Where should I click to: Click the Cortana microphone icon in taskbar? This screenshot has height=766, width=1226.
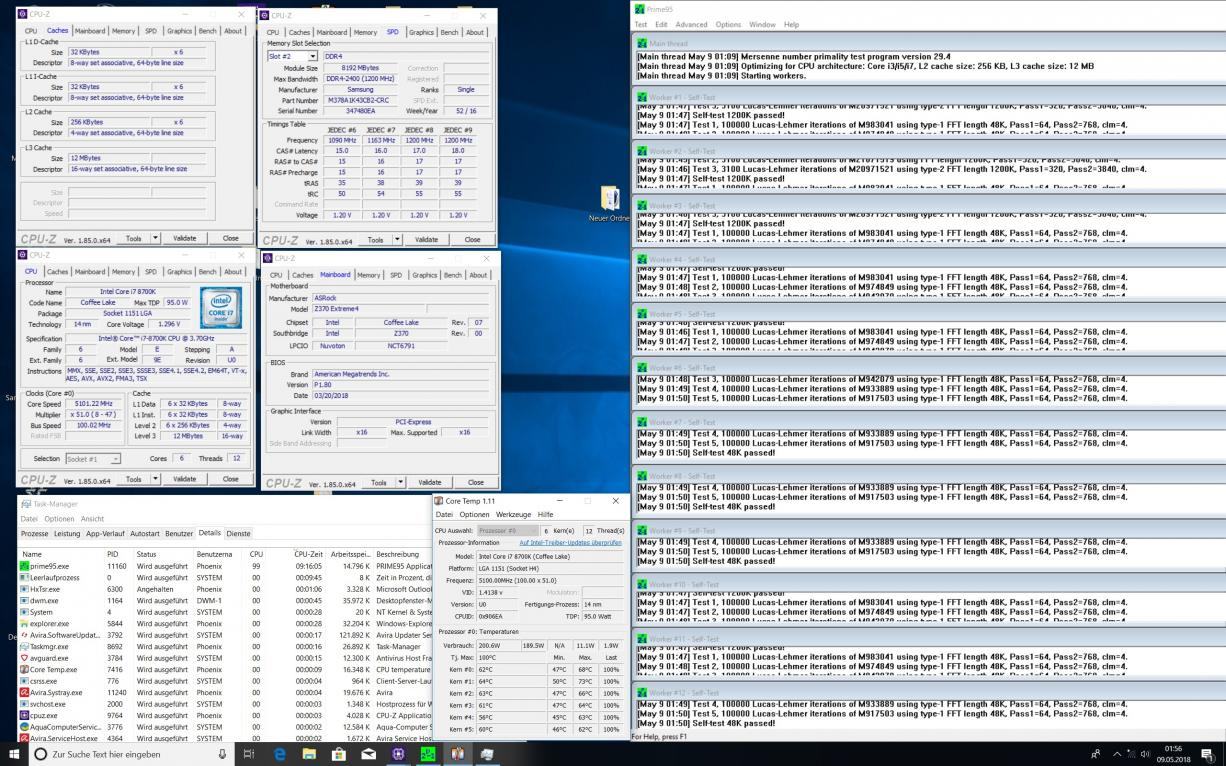pos(222,754)
